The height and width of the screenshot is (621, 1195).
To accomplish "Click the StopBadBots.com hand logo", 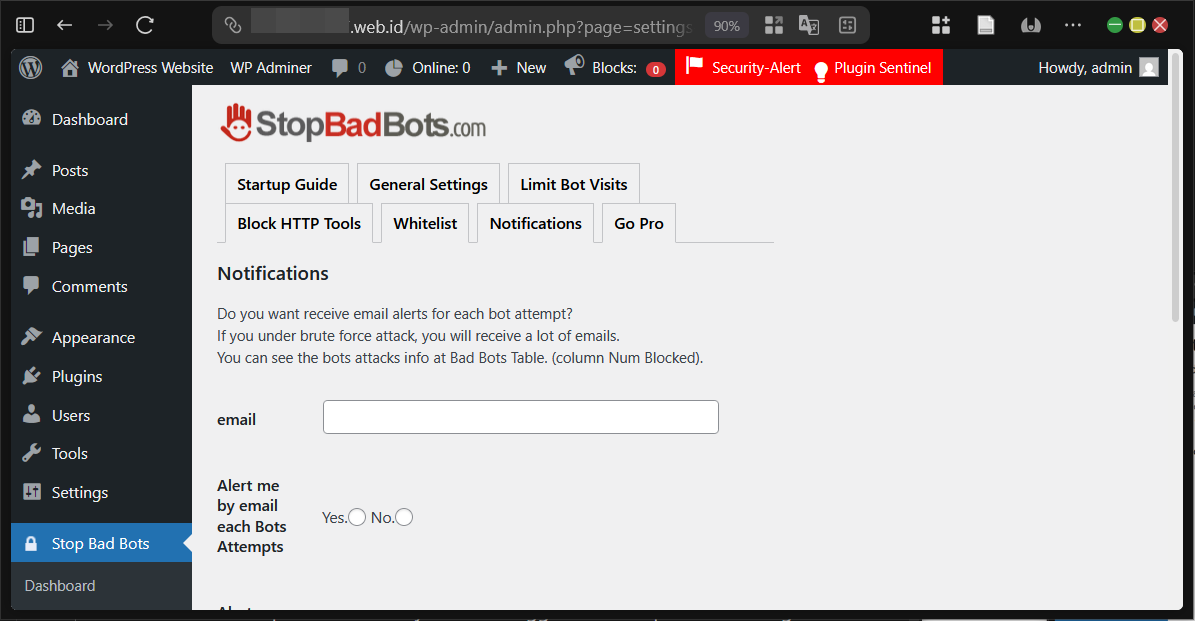I will (x=235, y=123).
